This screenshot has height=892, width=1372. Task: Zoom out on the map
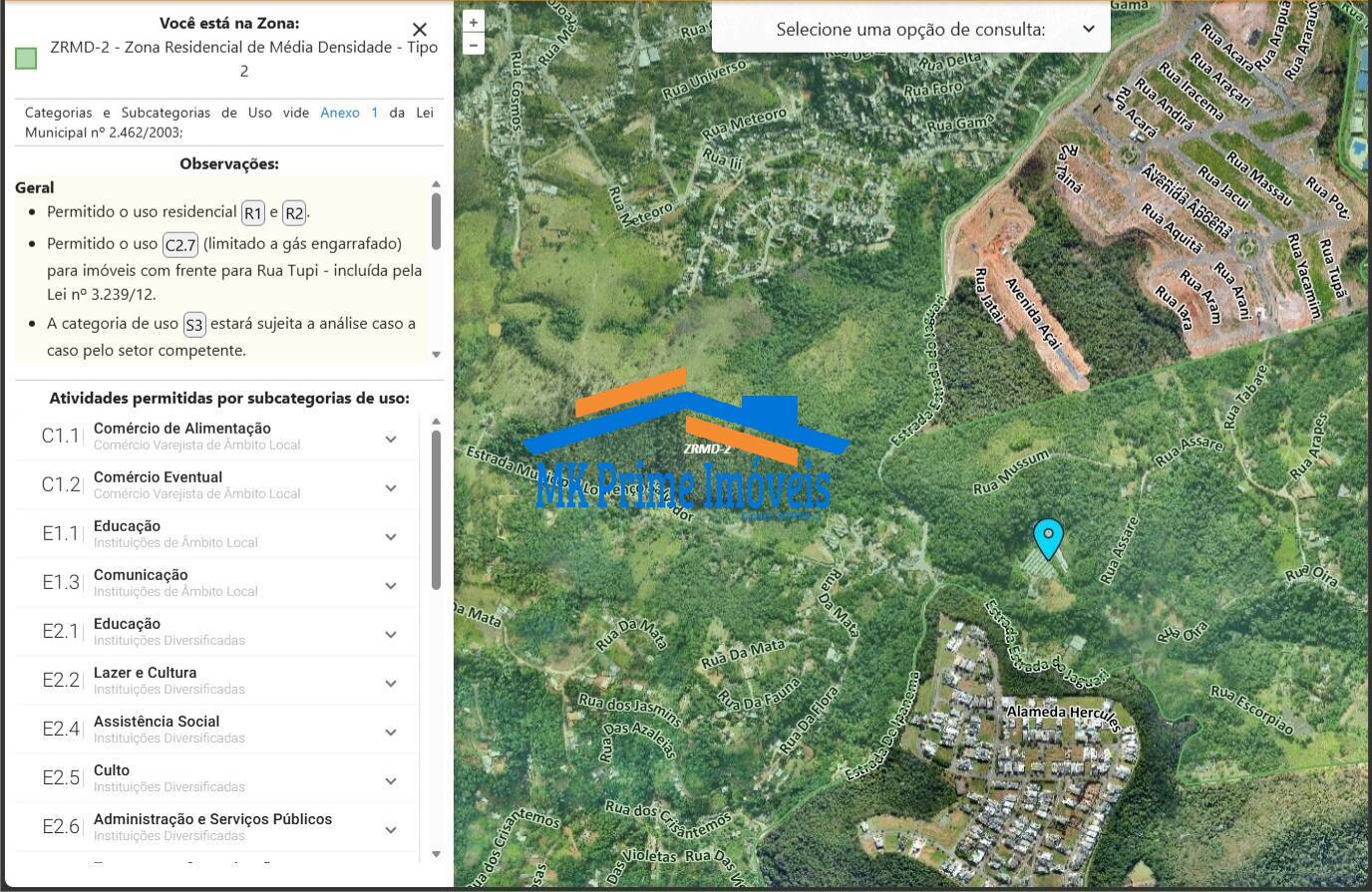[474, 44]
